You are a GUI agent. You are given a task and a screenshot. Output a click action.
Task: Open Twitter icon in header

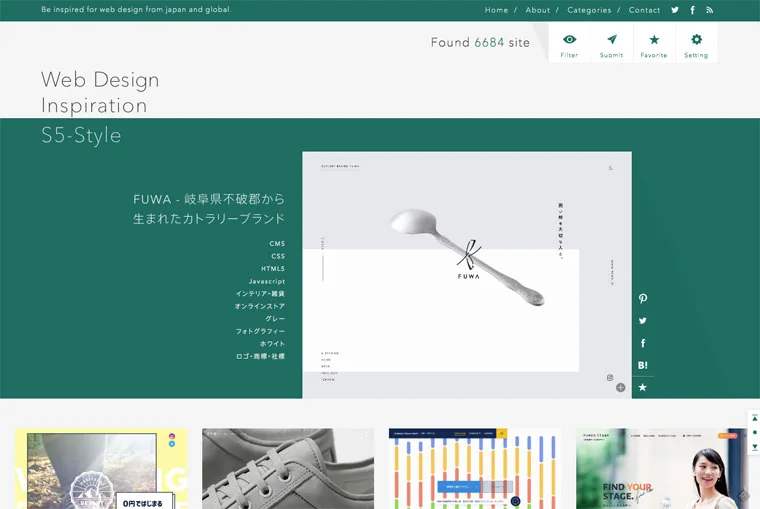click(675, 10)
